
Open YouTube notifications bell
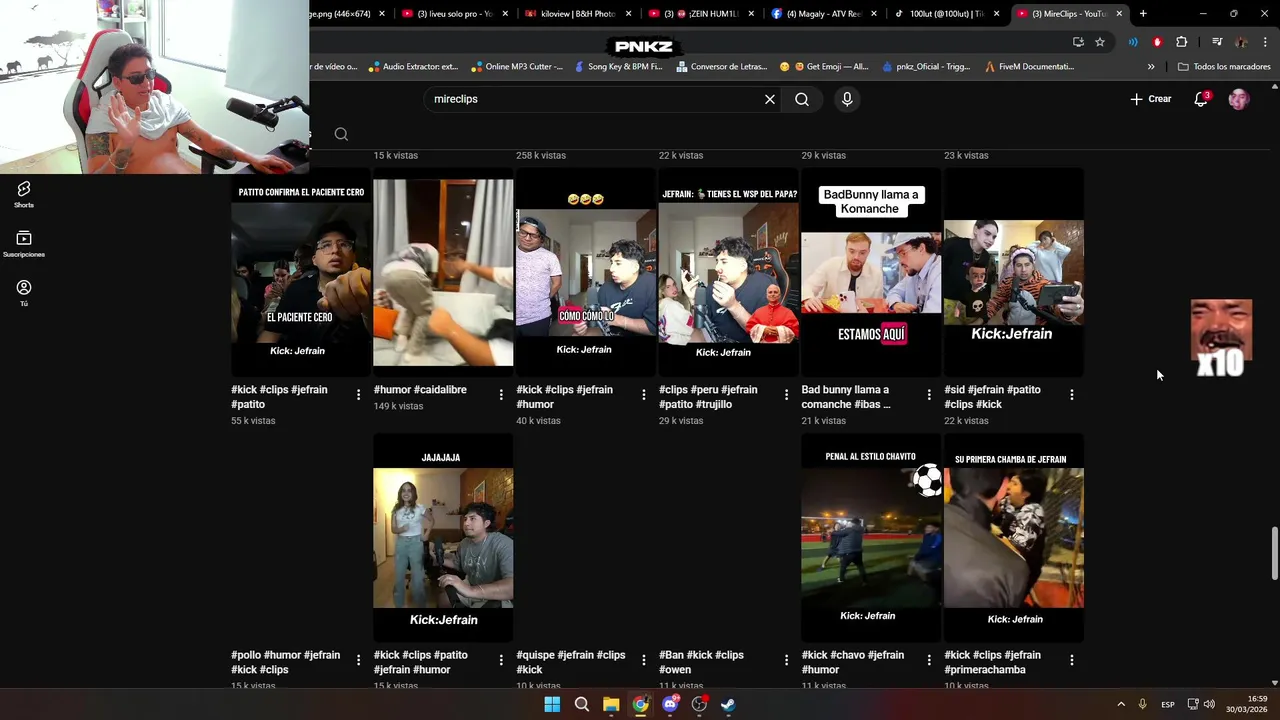tap(1201, 99)
